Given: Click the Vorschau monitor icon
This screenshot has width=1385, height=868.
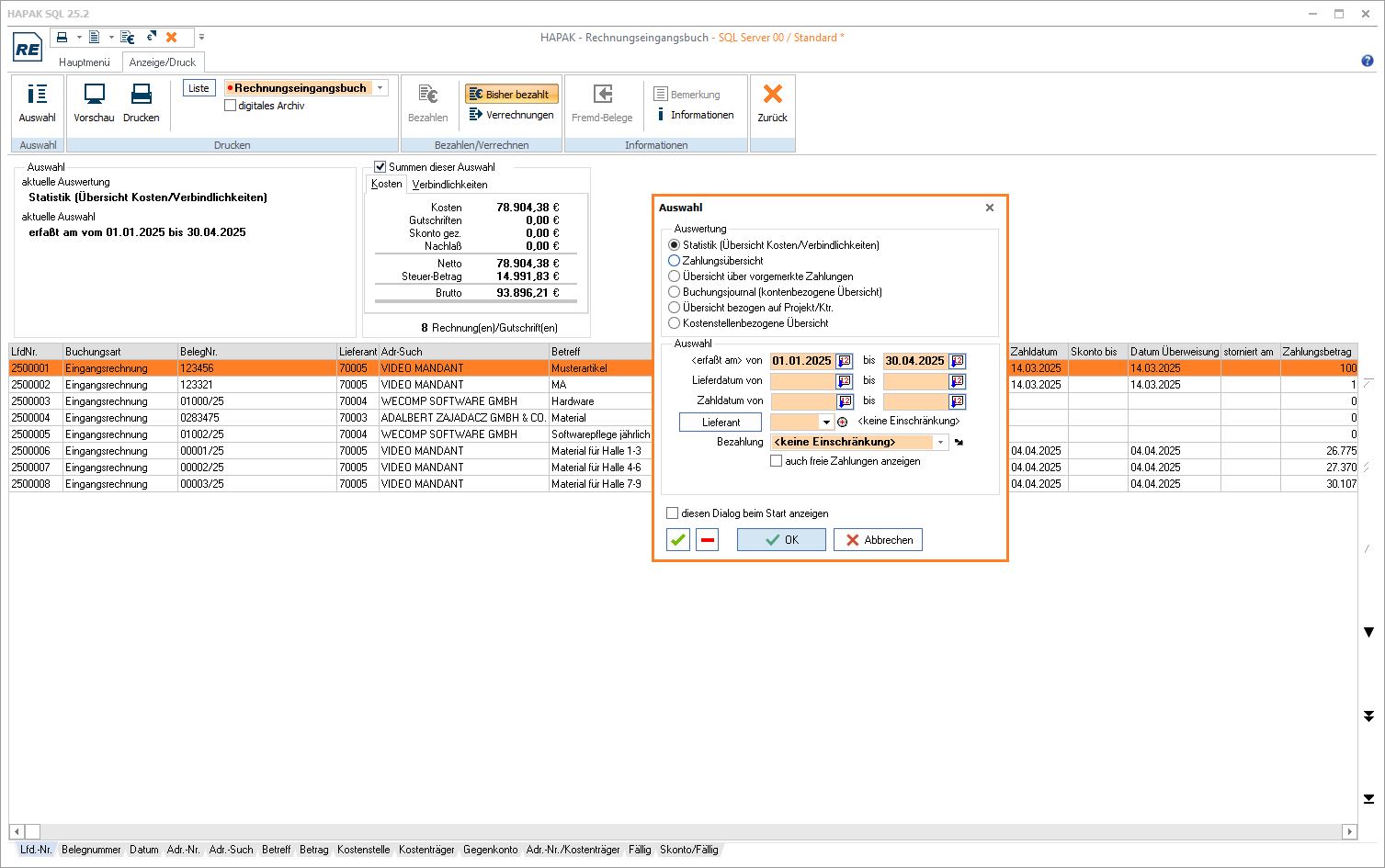Looking at the screenshot, I should pyautogui.click(x=94, y=95).
